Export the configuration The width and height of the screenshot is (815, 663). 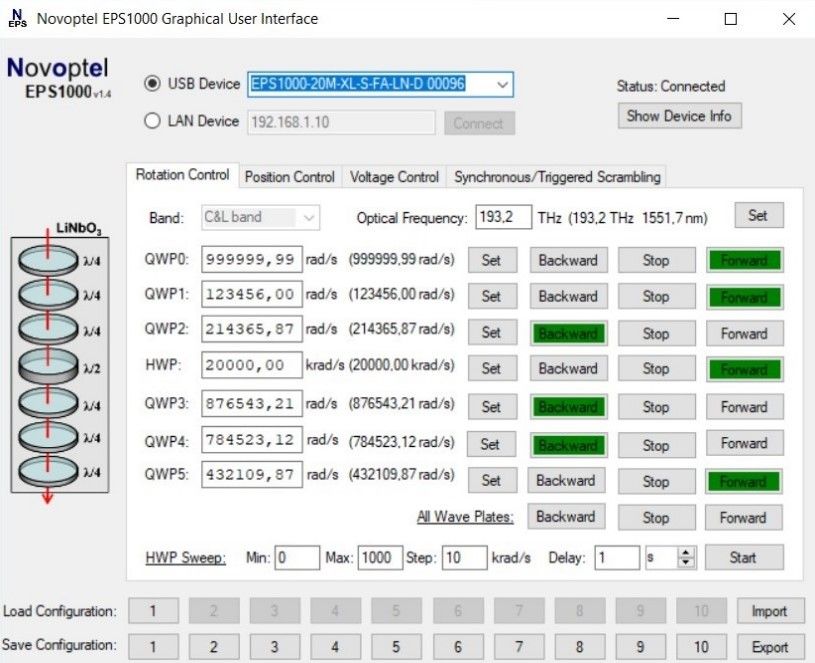(x=770, y=647)
